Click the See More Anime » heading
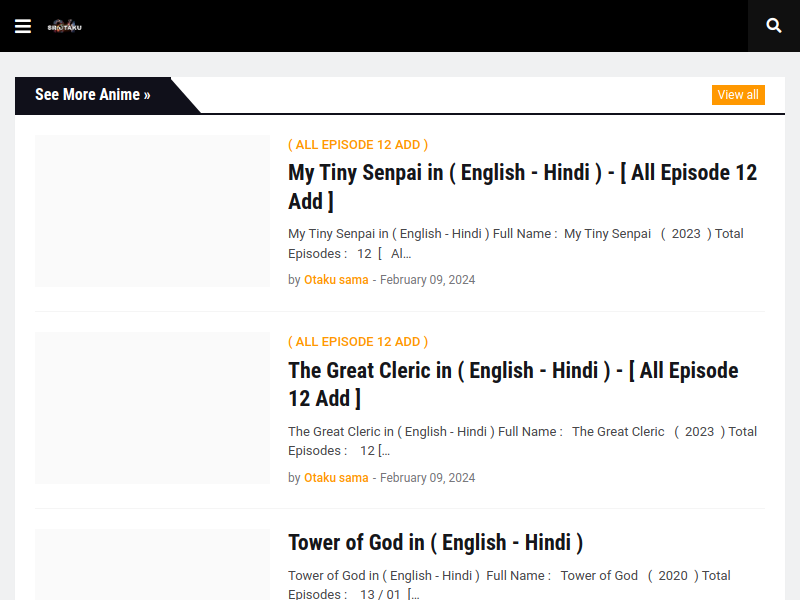Screen dimensions: 800x600 click(x=93, y=95)
